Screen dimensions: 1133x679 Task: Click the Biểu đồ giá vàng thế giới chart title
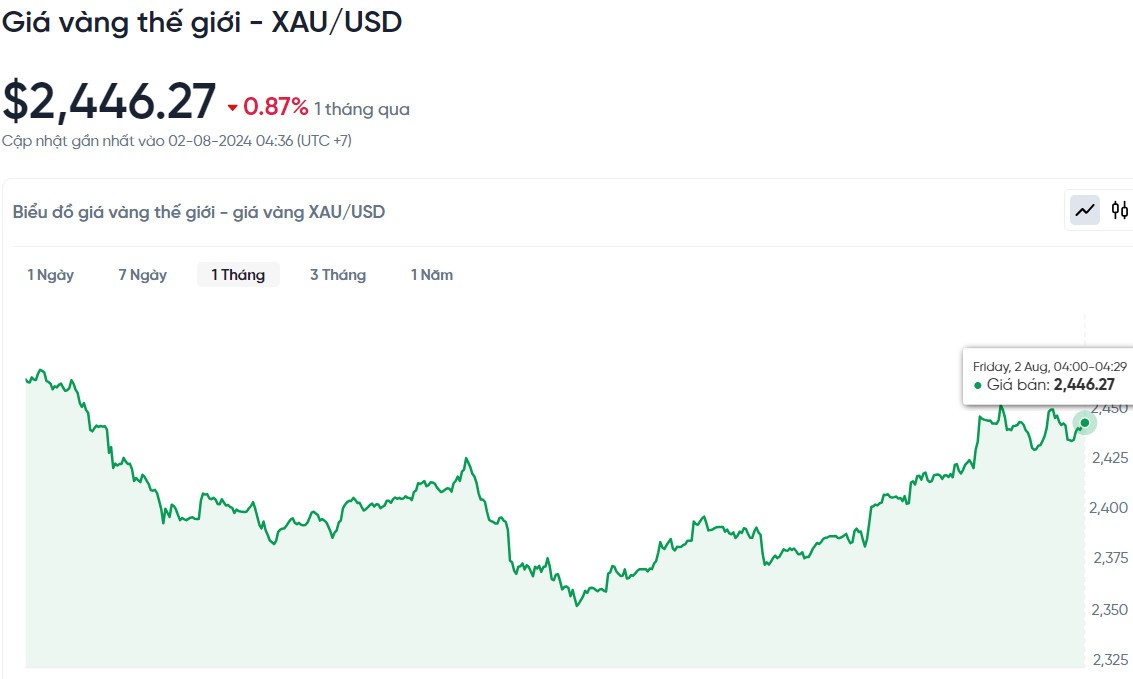coord(199,212)
